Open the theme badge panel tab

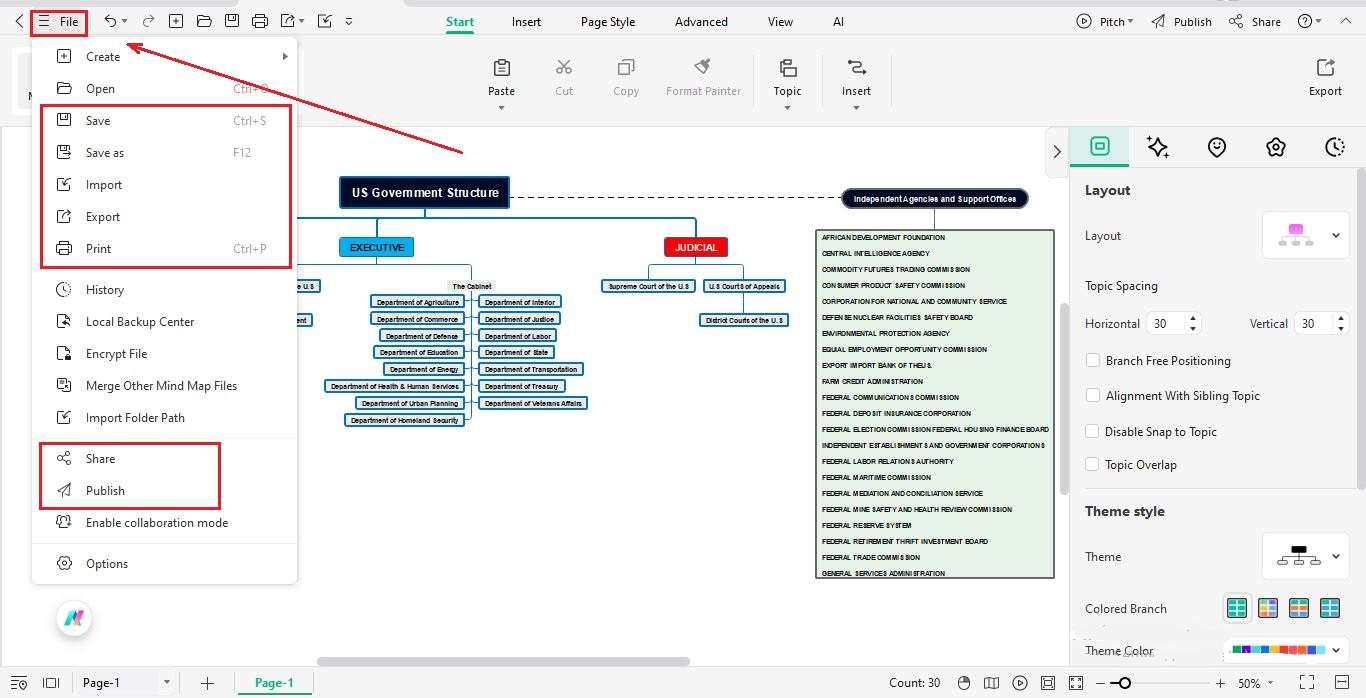[1275, 147]
